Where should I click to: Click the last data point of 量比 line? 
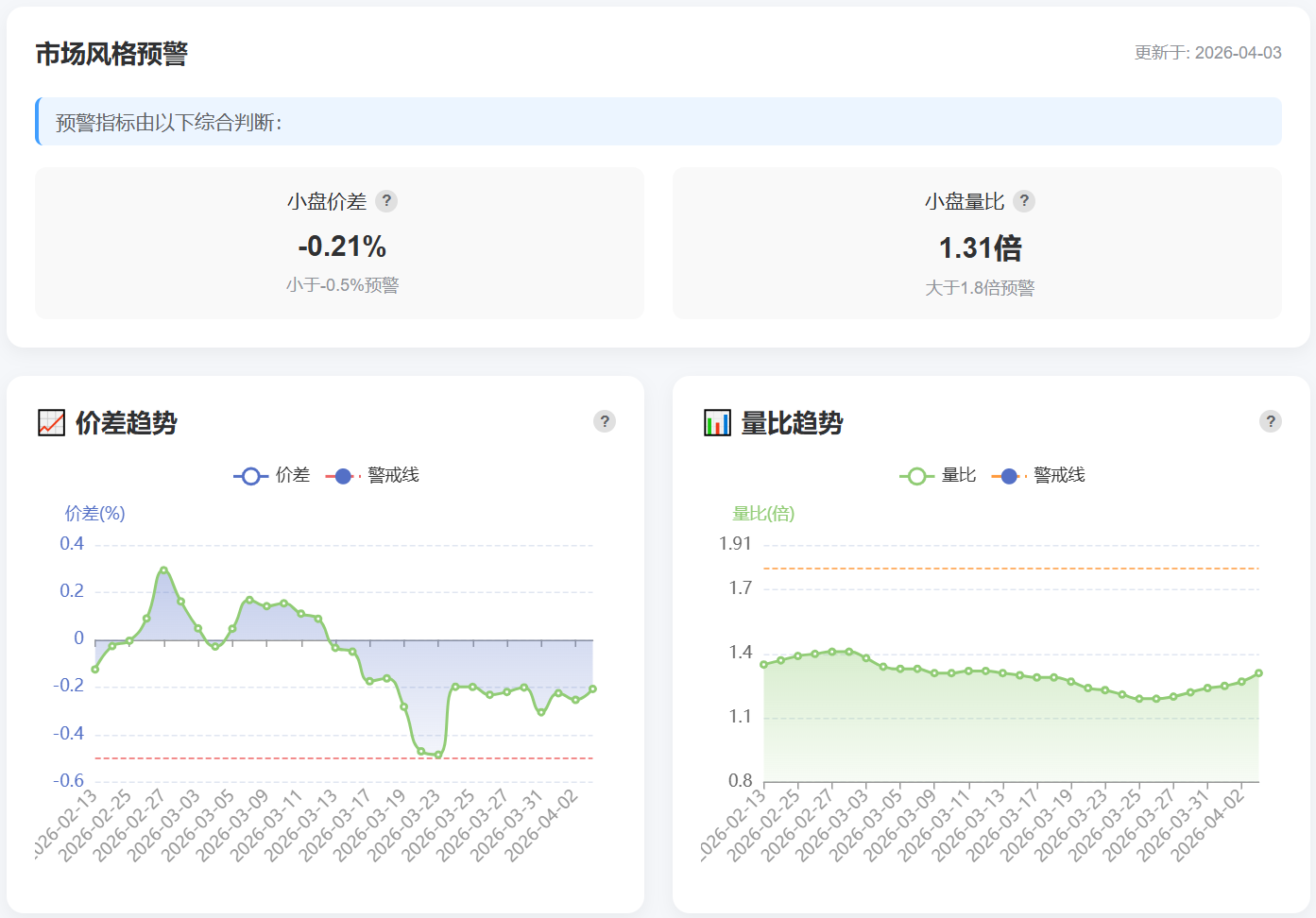(1259, 673)
